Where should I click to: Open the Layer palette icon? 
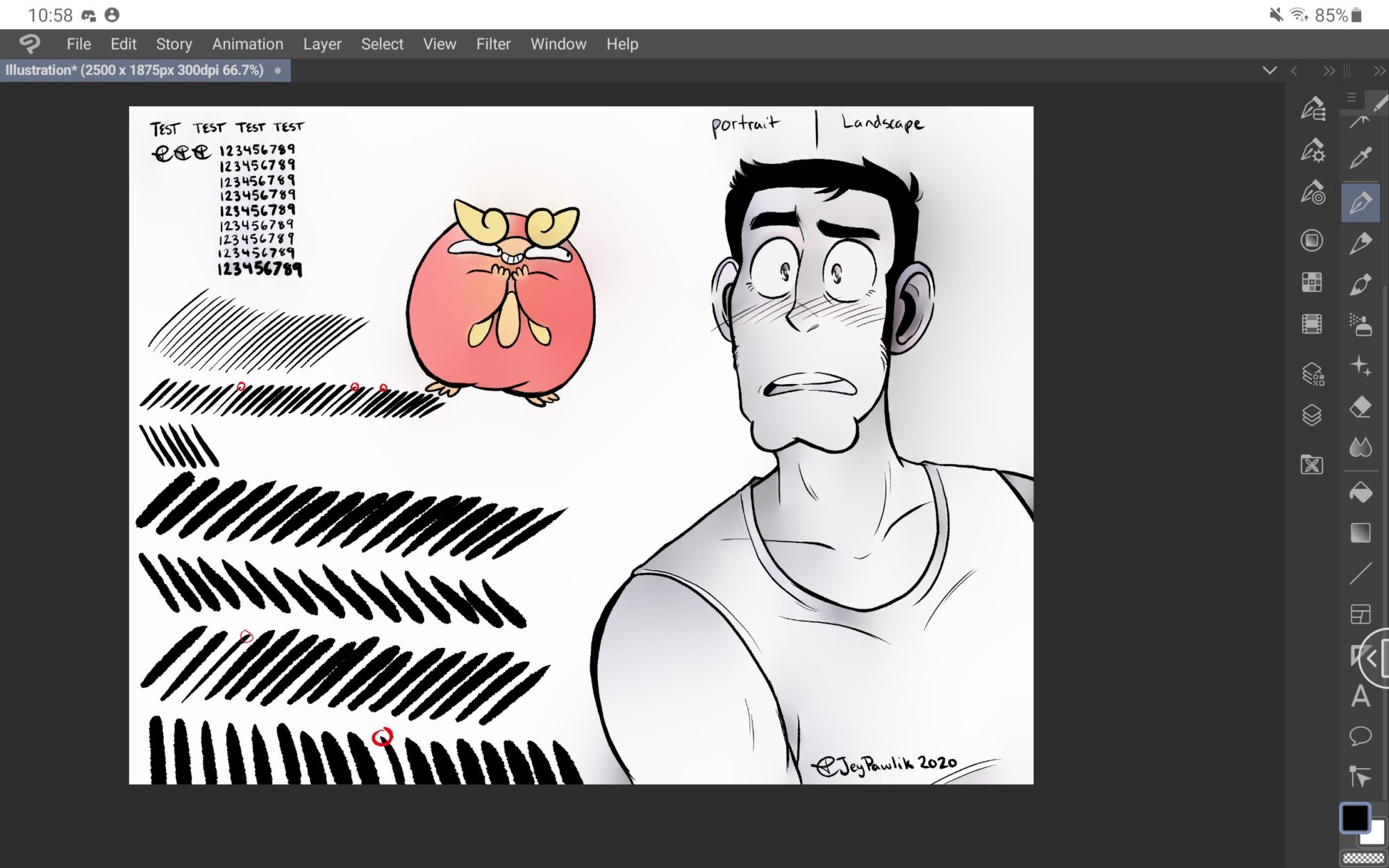click(x=1312, y=415)
